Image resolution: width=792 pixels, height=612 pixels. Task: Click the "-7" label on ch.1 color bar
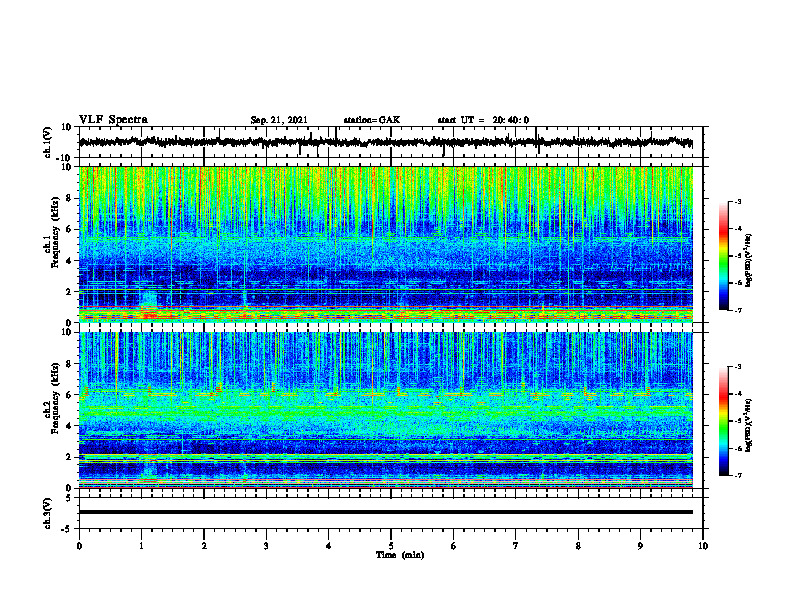(737, 310)
